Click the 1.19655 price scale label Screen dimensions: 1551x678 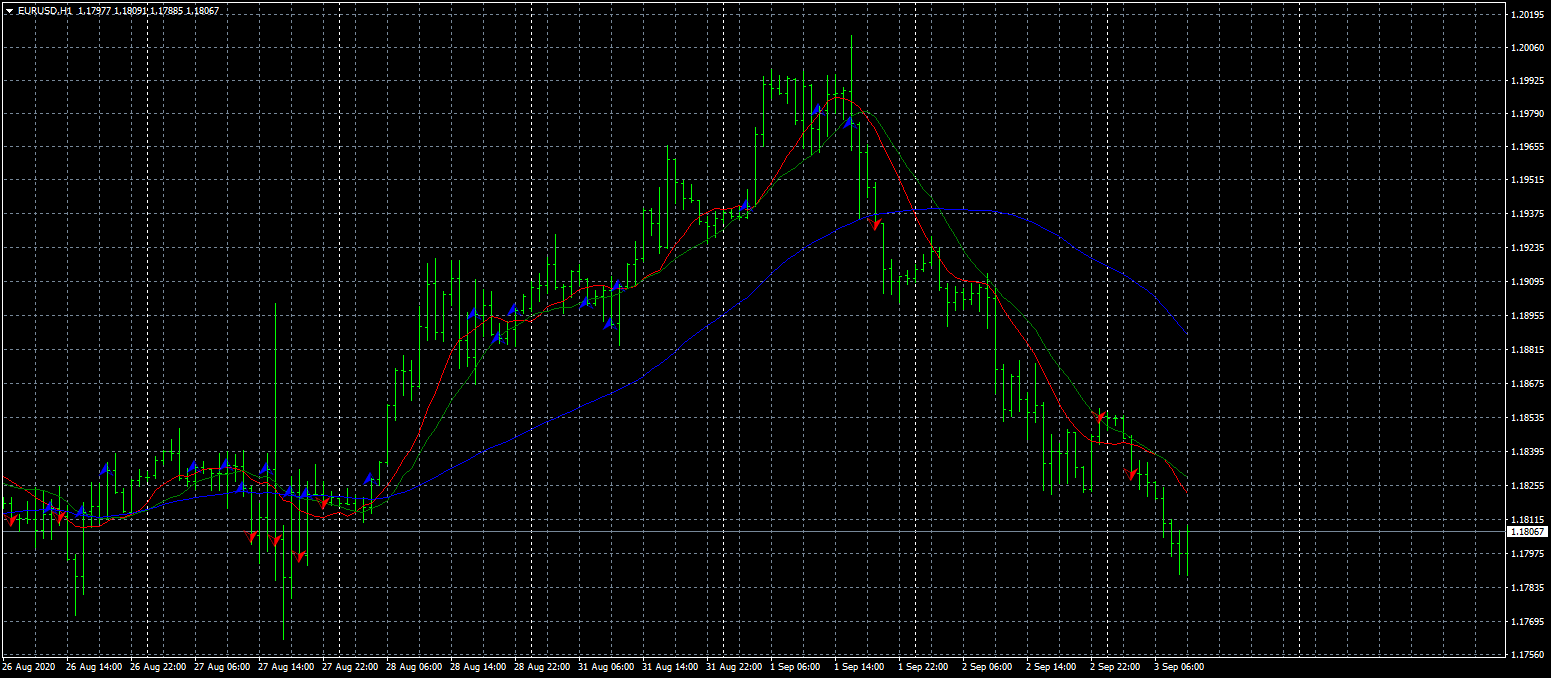click(1527, 149)
